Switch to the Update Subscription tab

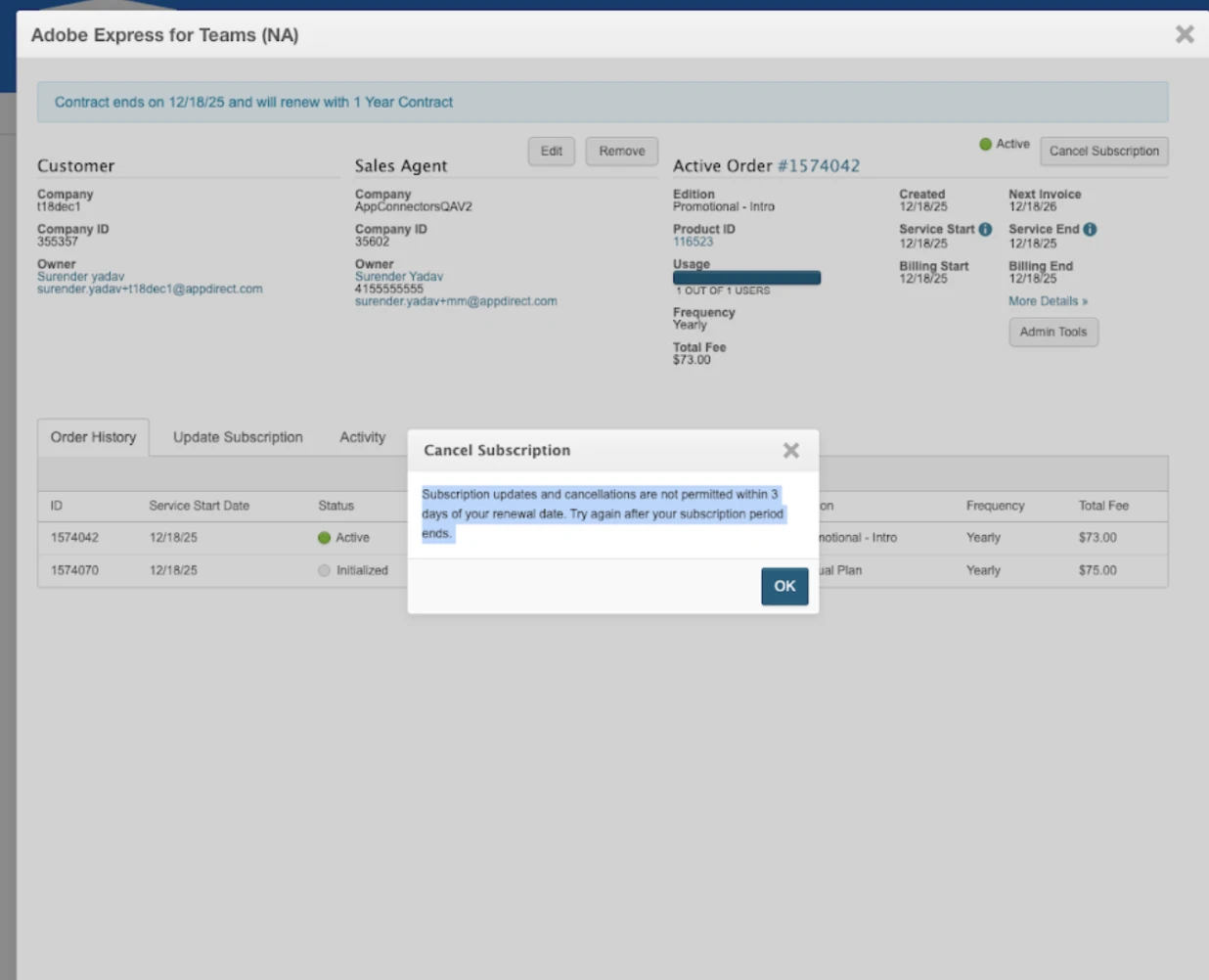point(238,437)
